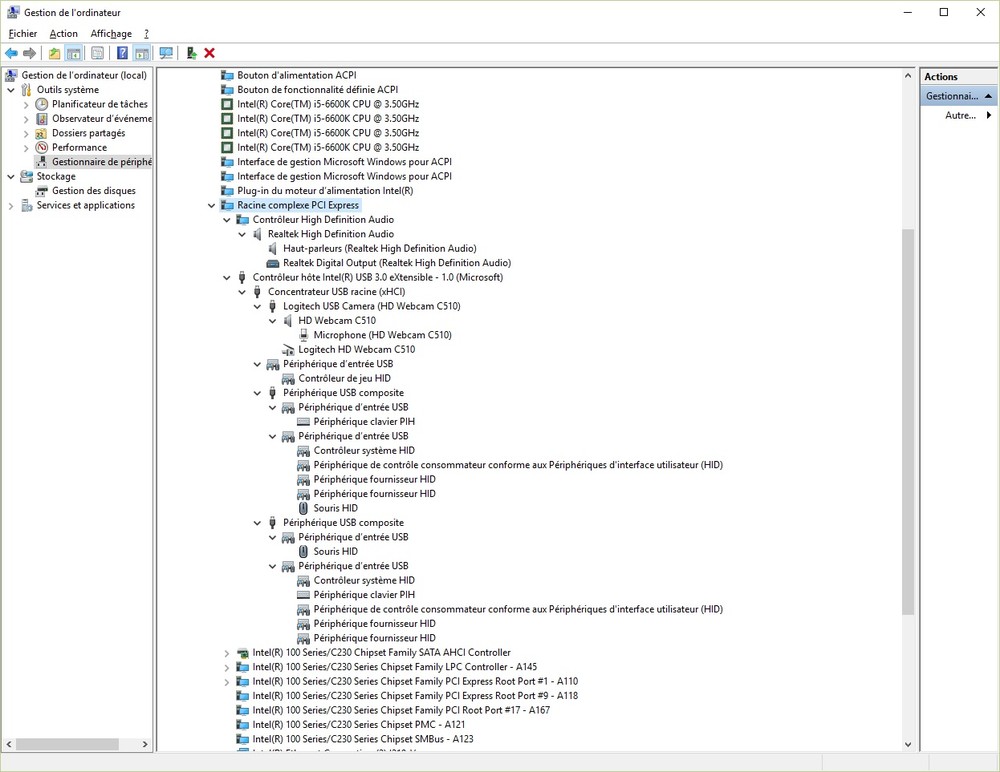Toggle the console tree show/hide icon
Viewport: 1000px width, 772px height.
[74, 54]
